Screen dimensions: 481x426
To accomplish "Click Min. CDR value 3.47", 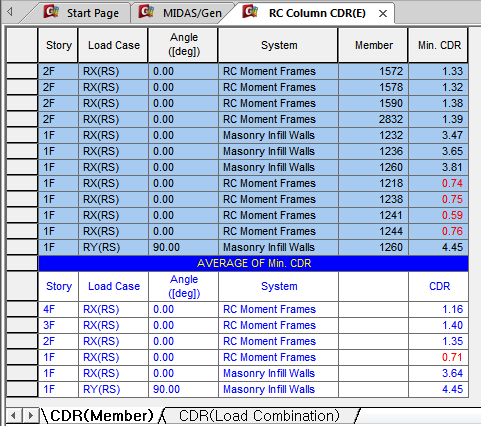I will tap(439, 135).
